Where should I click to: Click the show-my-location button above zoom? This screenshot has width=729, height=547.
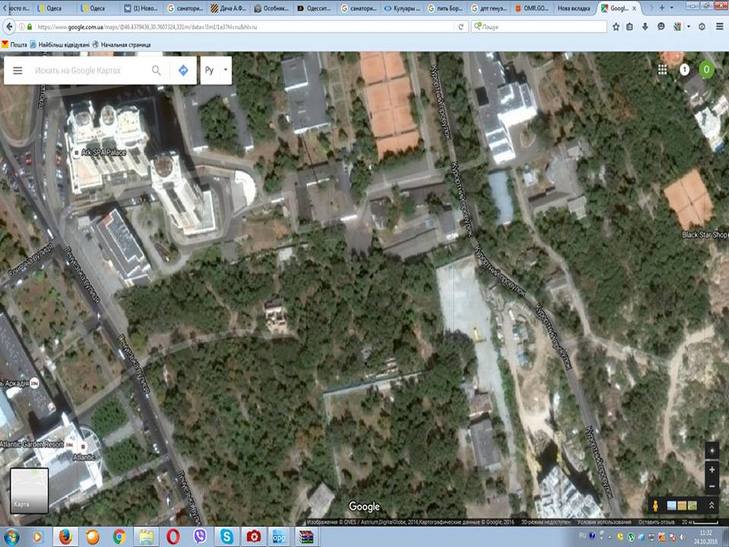[x=712, y=450]
